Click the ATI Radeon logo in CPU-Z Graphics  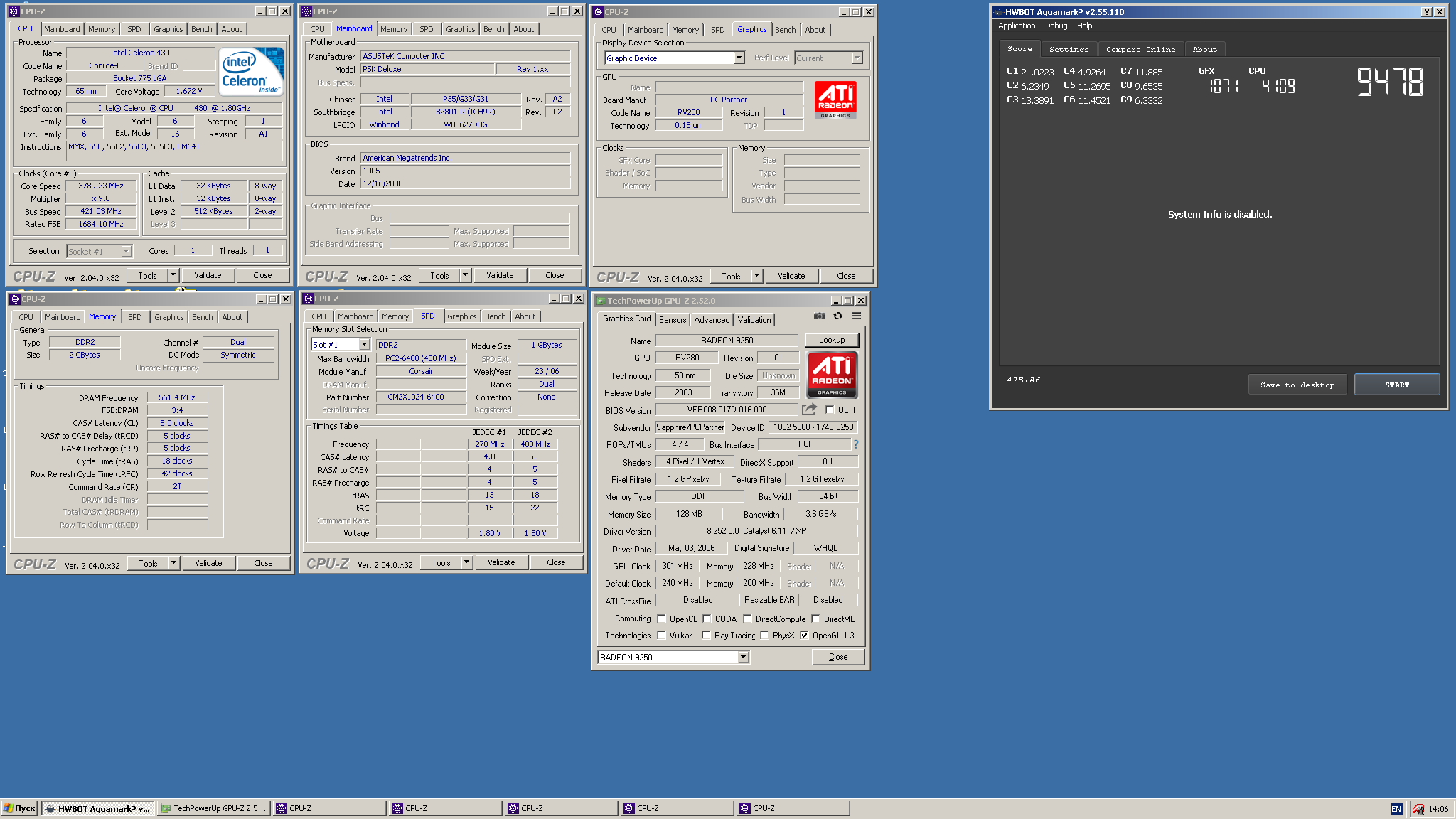click(835, 100)
